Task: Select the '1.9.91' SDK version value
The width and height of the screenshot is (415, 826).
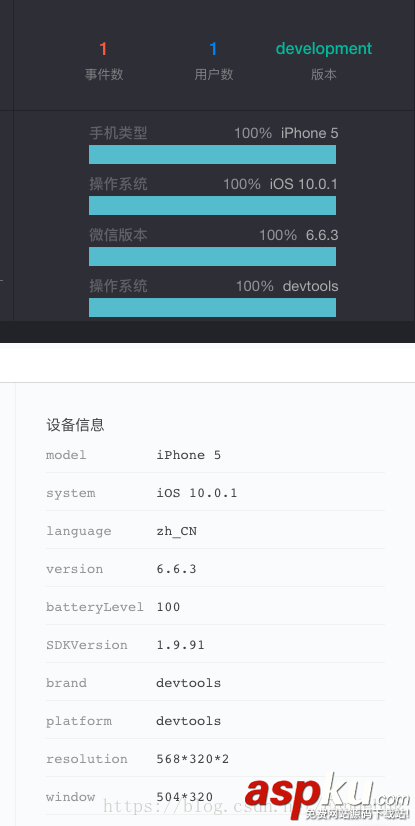Action: (x=180, y=645)
